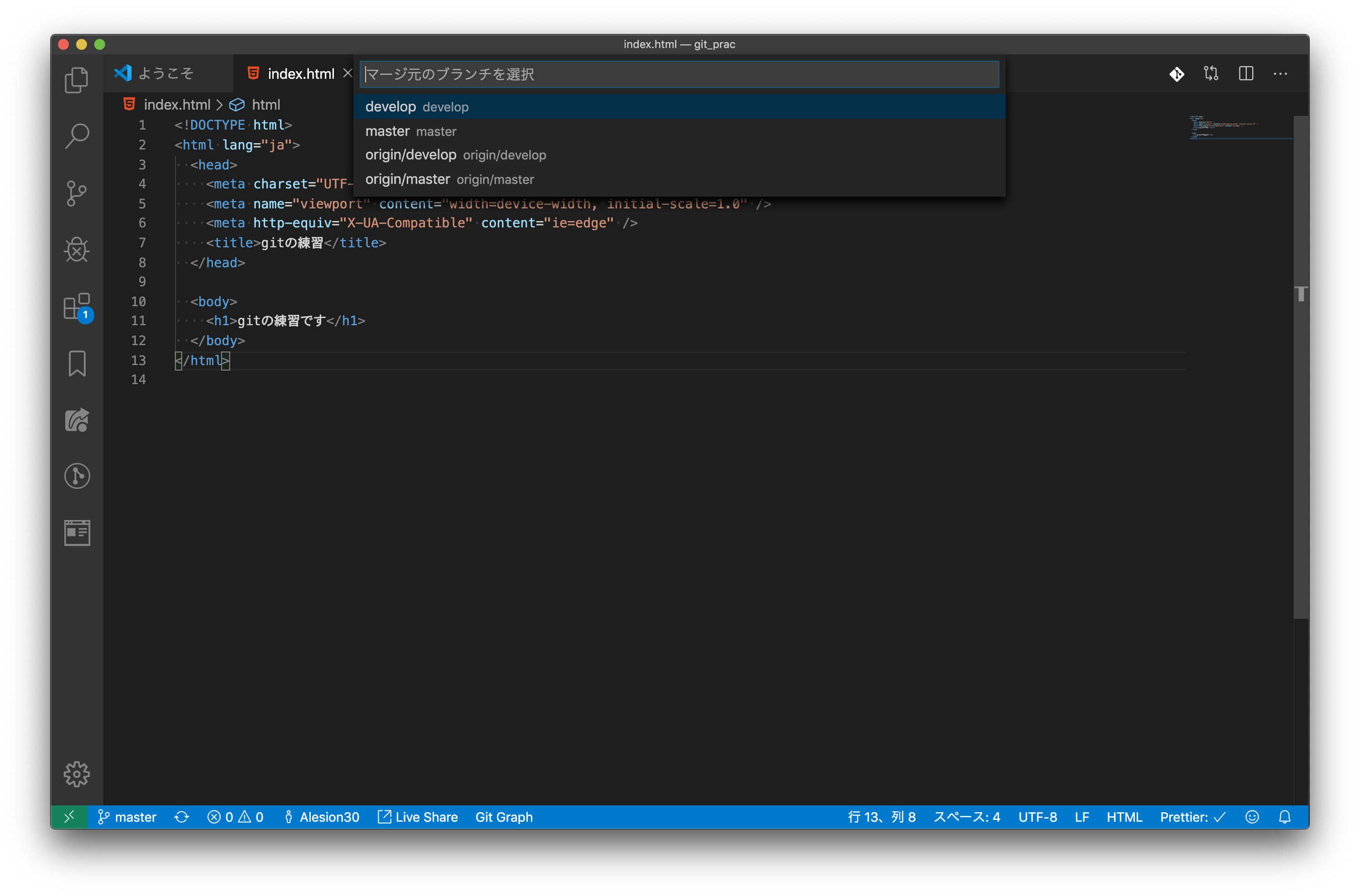The height and width of the screenshot is (896, 1360).
Task: Change indentation via スペース: 4
Action: (967, 817)
